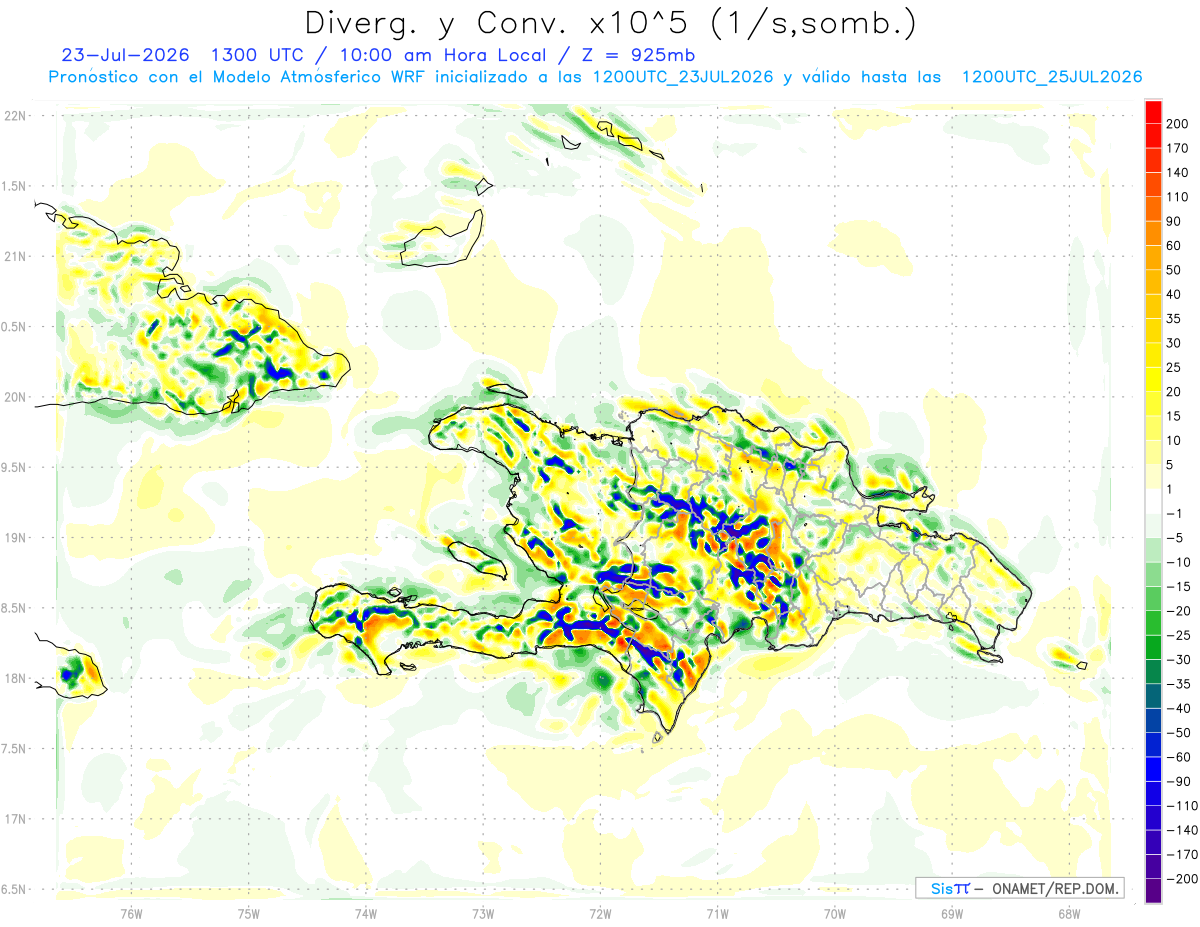
Task: Click the "70W" longitude label
Action: click(834, 914)
